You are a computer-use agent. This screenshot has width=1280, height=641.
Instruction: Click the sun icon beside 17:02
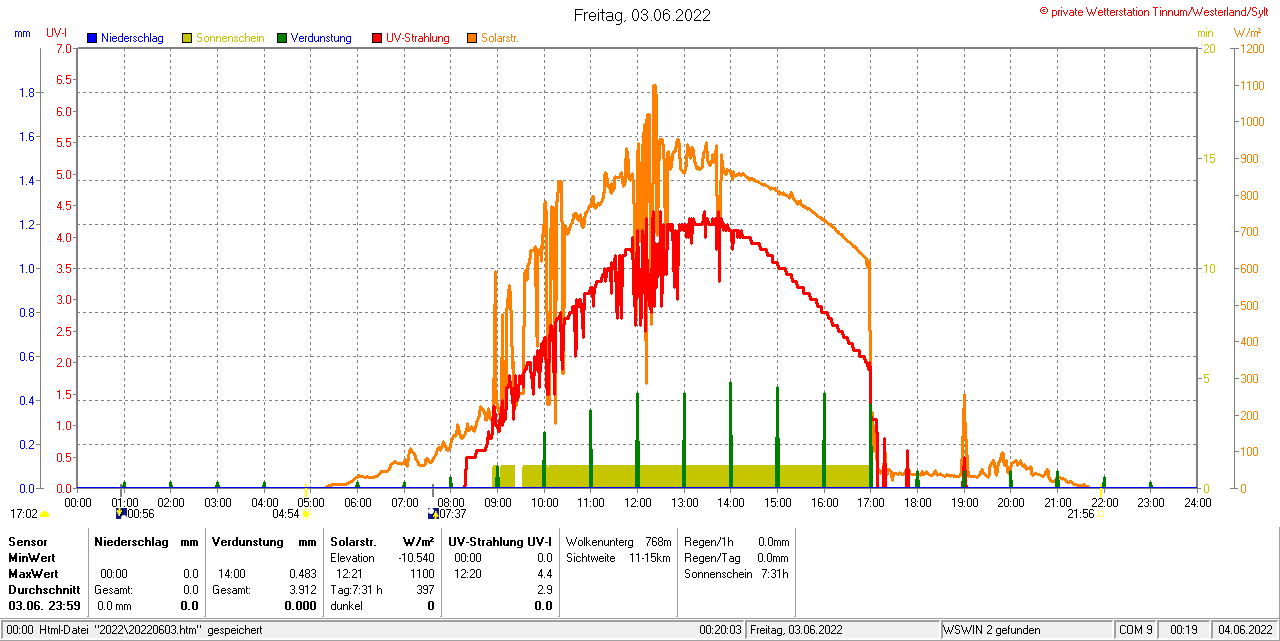click(x=44, y=514)
